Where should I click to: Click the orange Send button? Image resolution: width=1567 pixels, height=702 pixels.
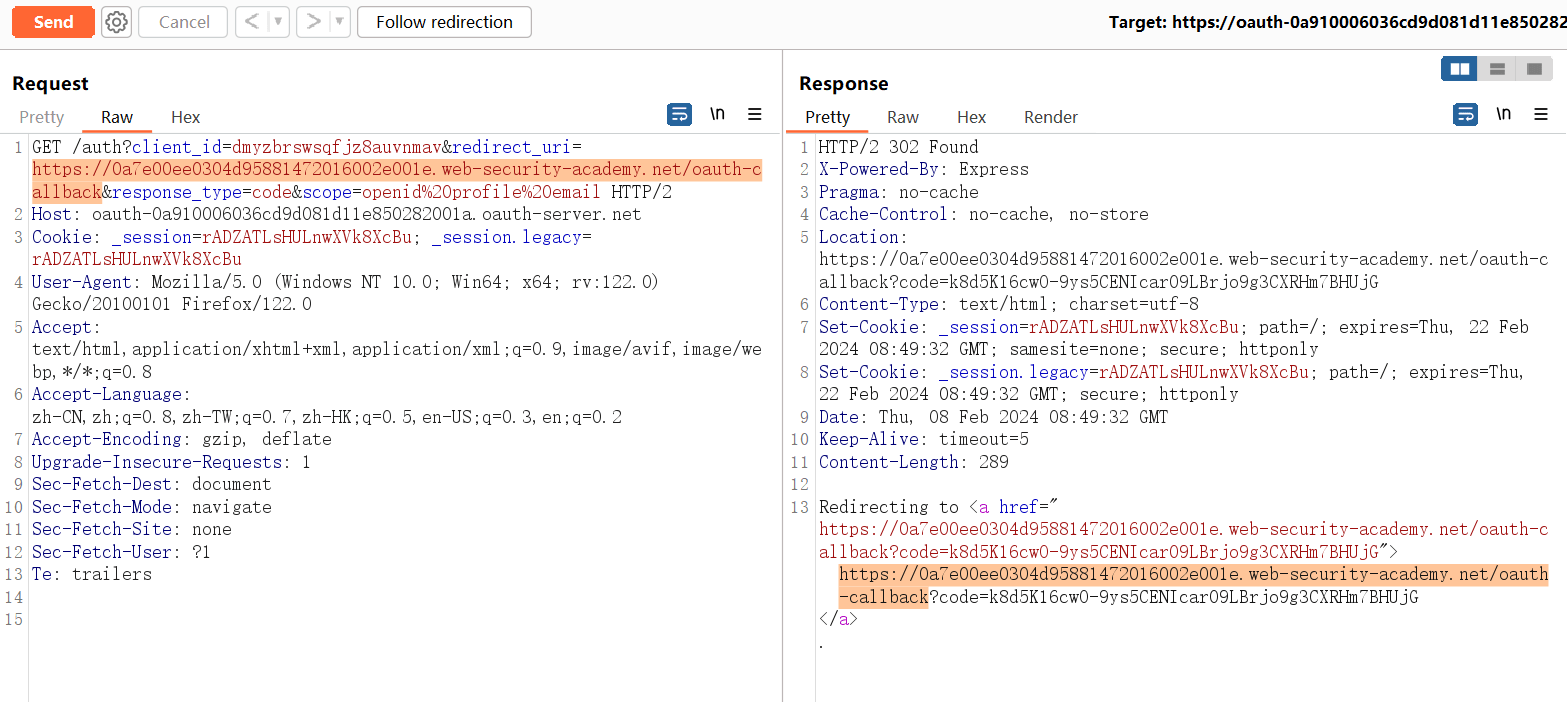pyautogui.click(x=53, y=22)
